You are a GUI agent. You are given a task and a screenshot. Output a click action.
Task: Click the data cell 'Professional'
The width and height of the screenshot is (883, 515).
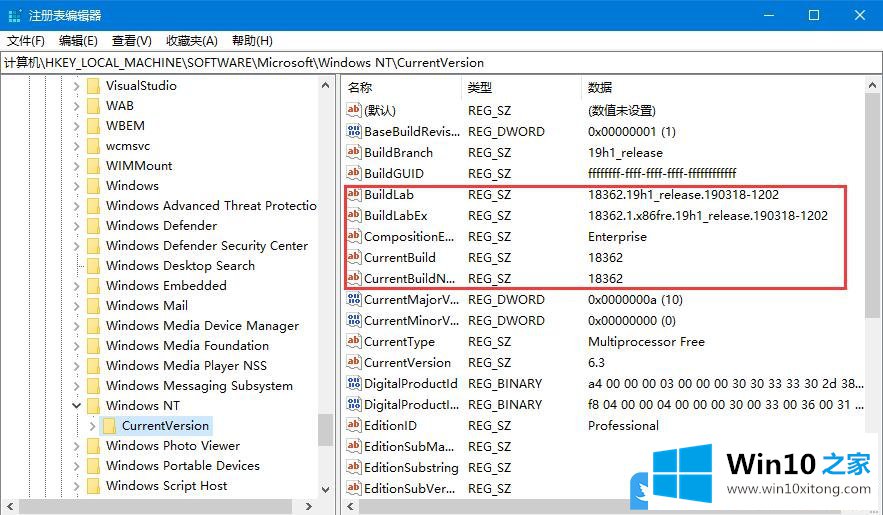[x=623, y=426]
